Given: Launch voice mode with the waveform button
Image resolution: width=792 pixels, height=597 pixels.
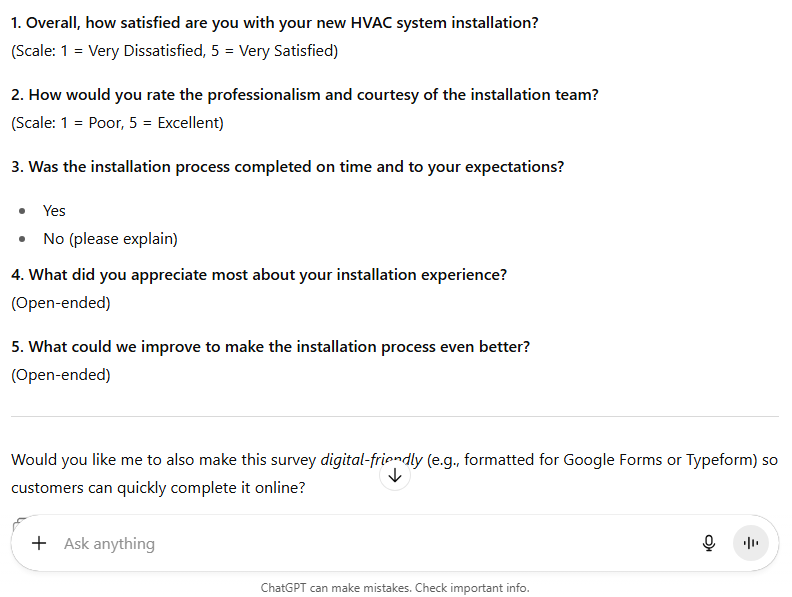Looking at the screenshot, I should (751, 543).
